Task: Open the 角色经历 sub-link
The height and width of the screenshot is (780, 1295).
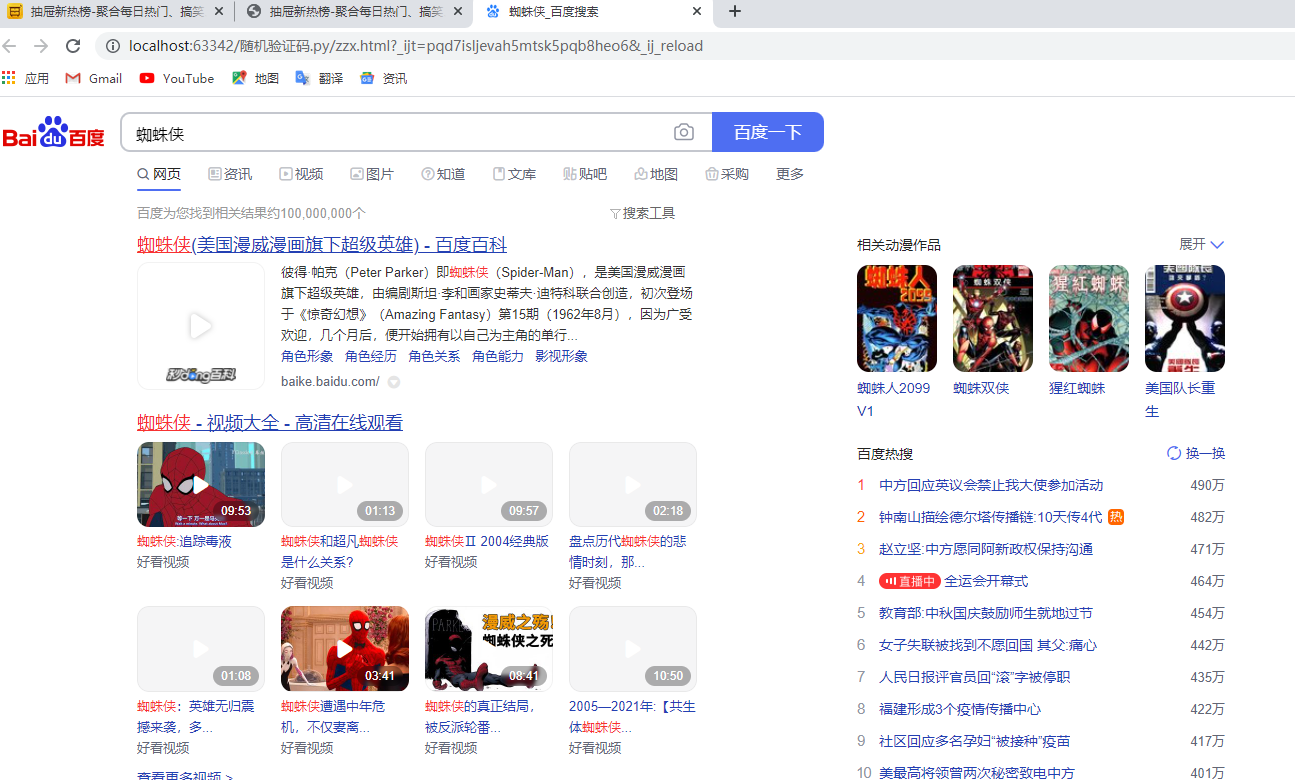Action: coord(371,356)
